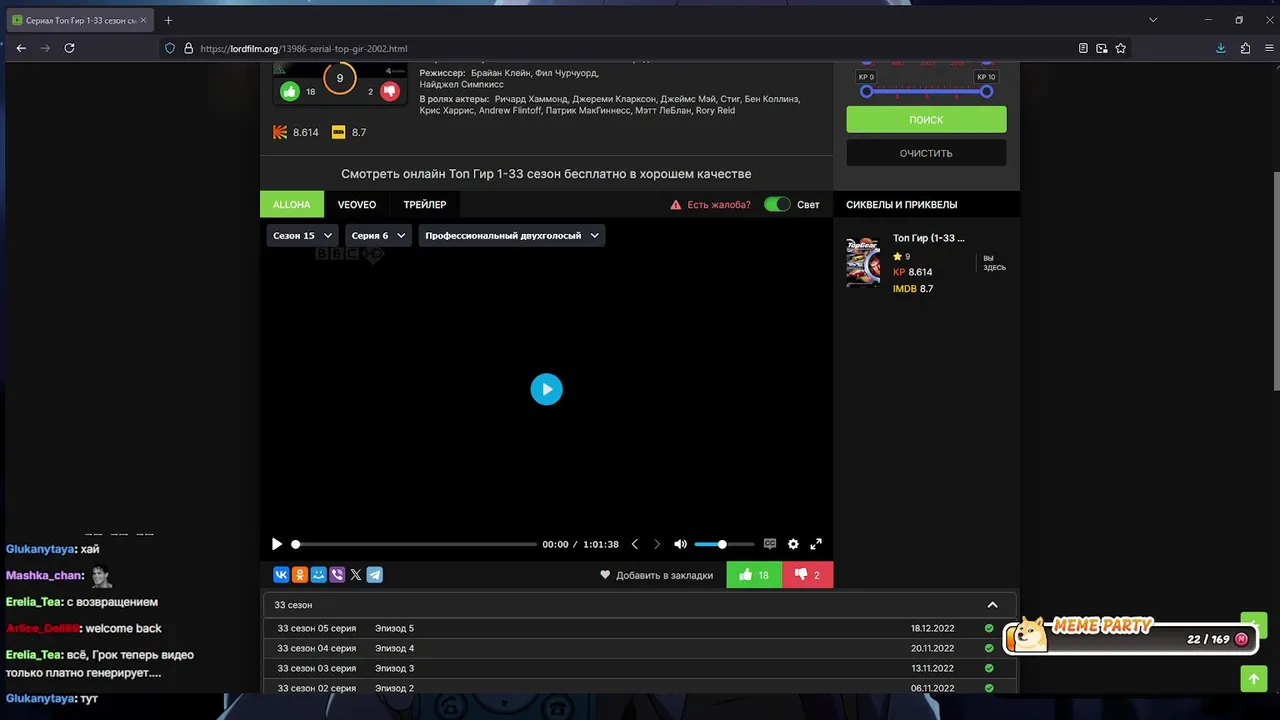Share via Viber icon
The height and width of the screenshot is (720, 1280).
(337, 575)
